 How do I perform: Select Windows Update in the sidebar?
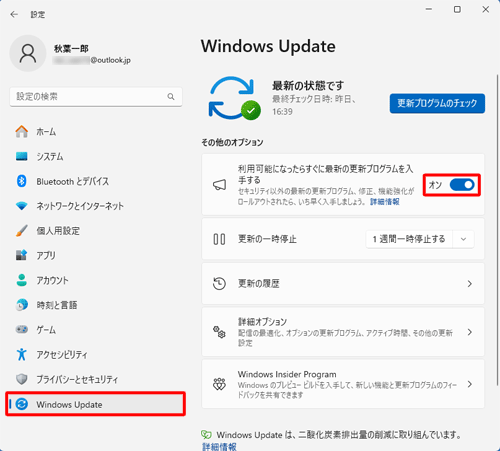[x=96, y=404]
